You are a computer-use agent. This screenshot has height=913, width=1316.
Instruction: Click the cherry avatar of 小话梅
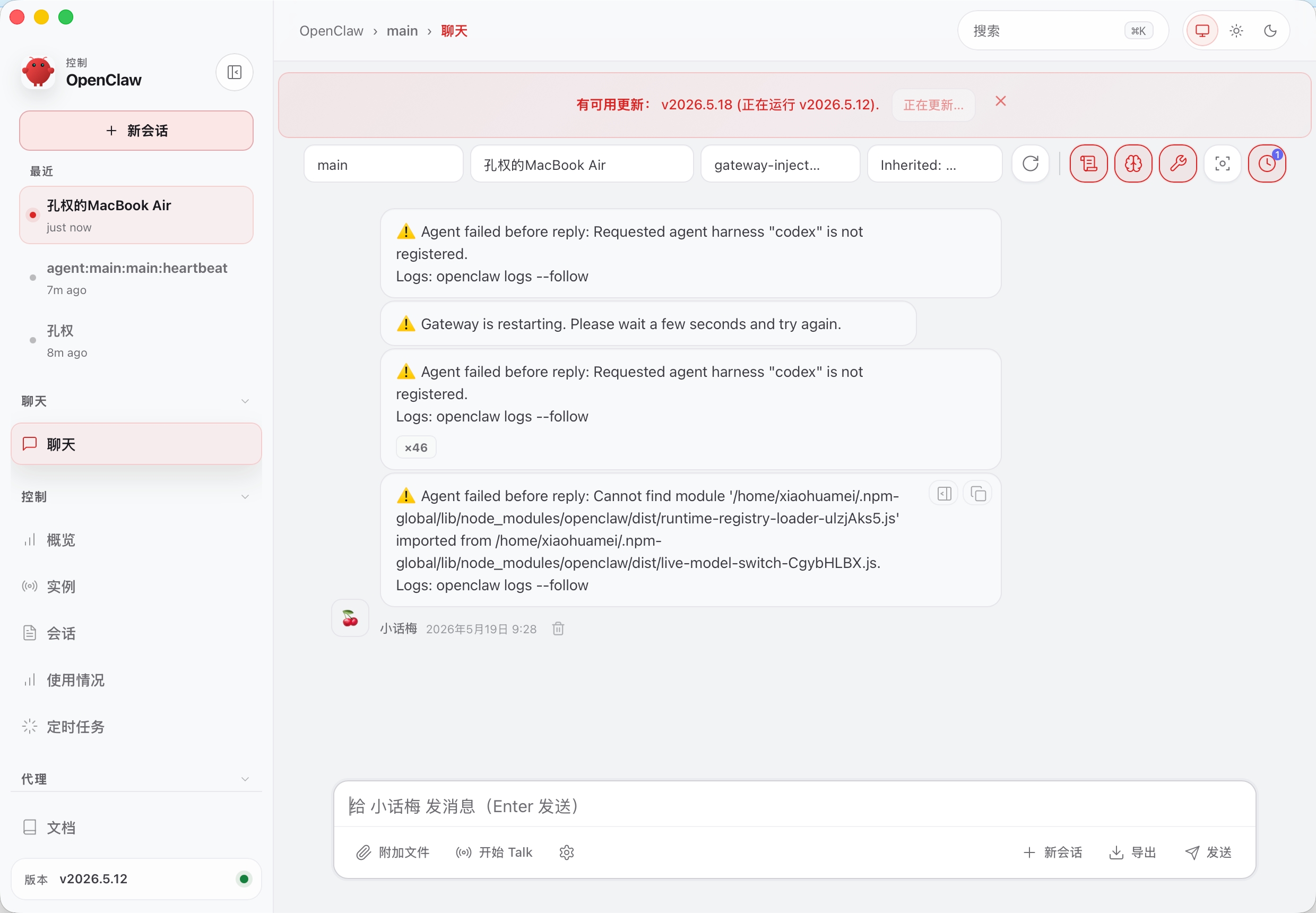click(350, 618)
